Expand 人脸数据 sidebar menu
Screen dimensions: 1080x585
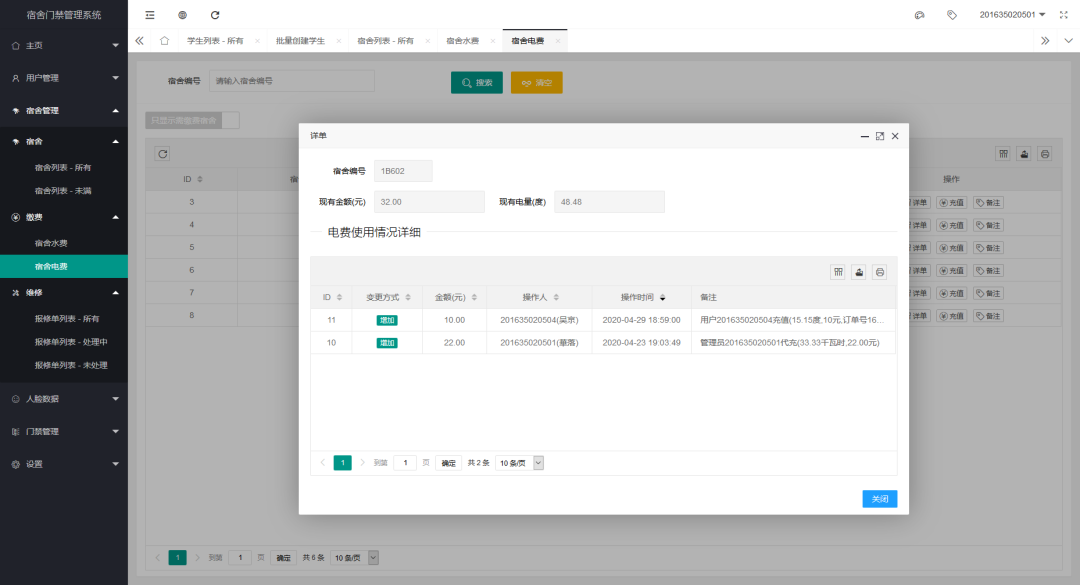(x=64, y=399)
